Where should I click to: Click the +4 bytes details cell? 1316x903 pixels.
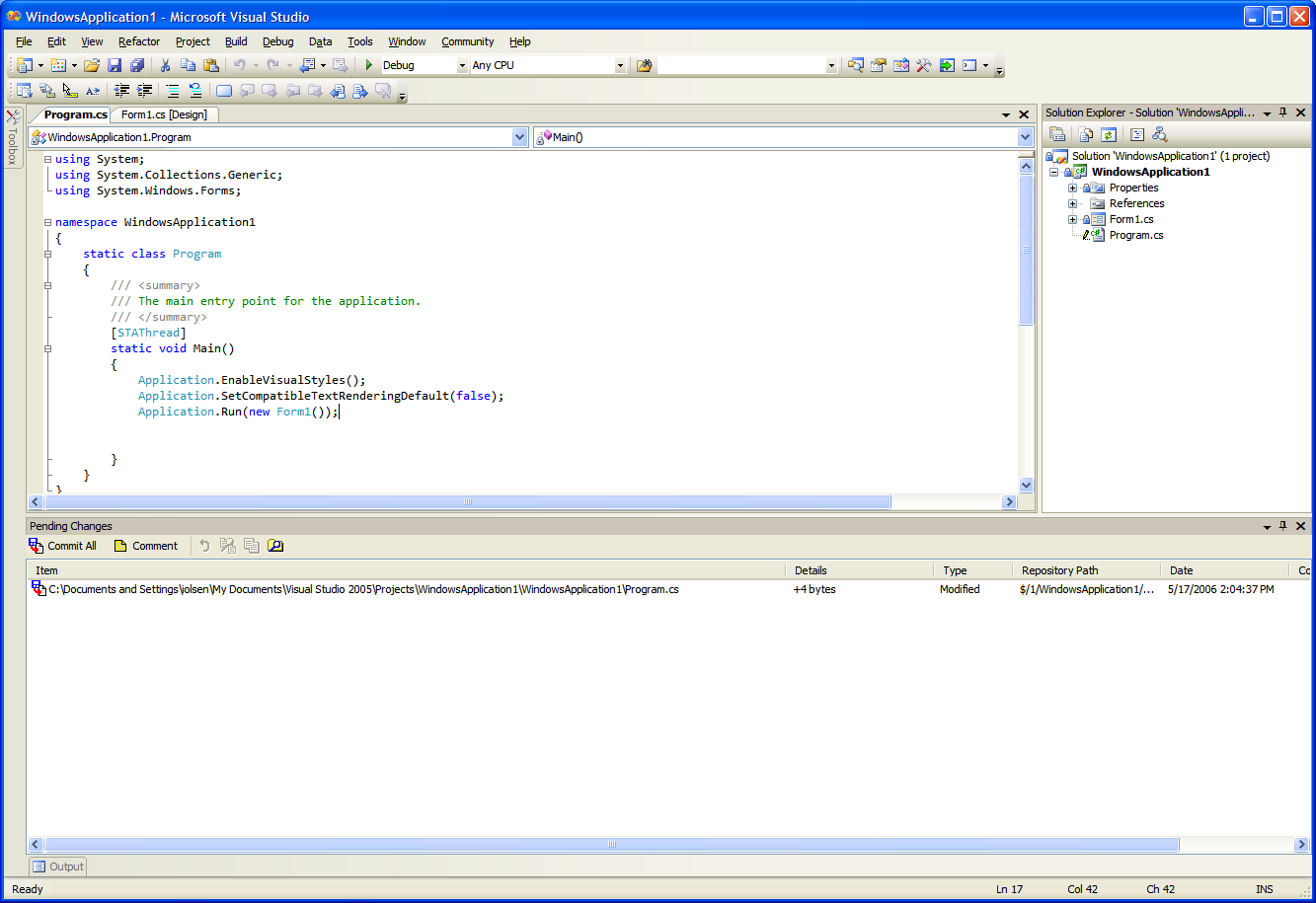(814, 589)
